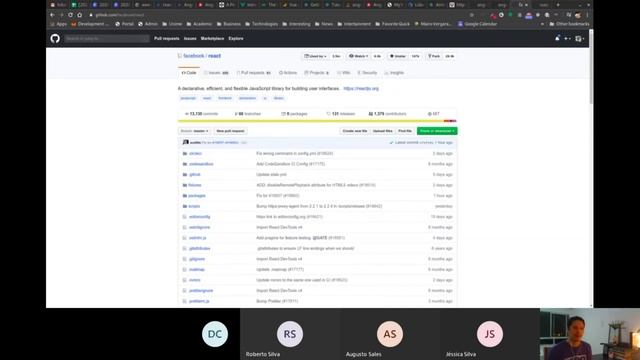
Task: Click the Upload files button
Action: 382,131
